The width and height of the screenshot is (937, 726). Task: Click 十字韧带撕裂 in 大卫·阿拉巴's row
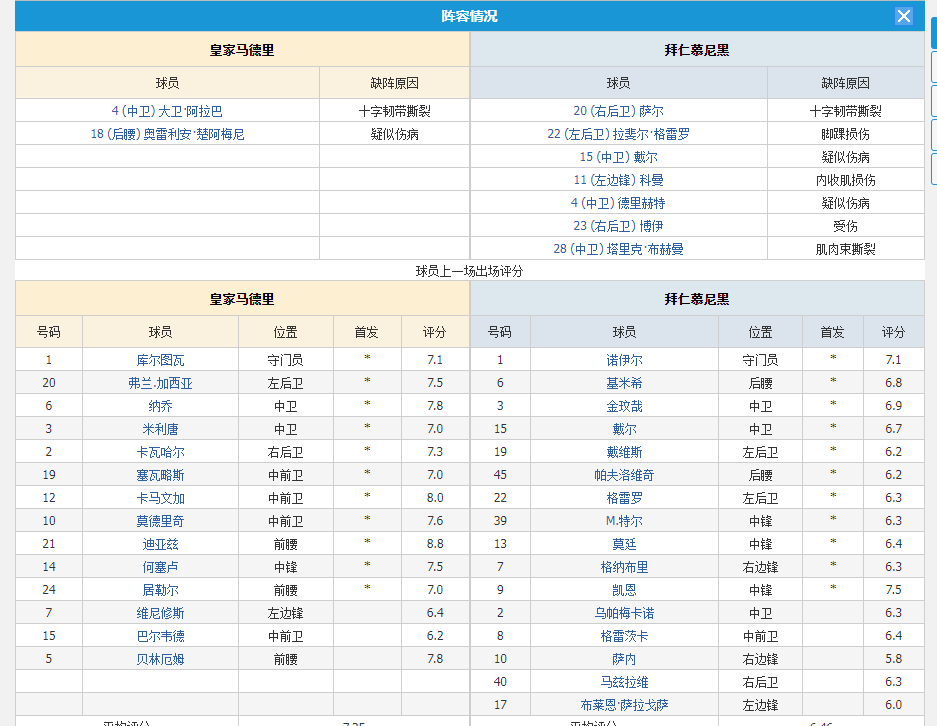coord(394,111)
